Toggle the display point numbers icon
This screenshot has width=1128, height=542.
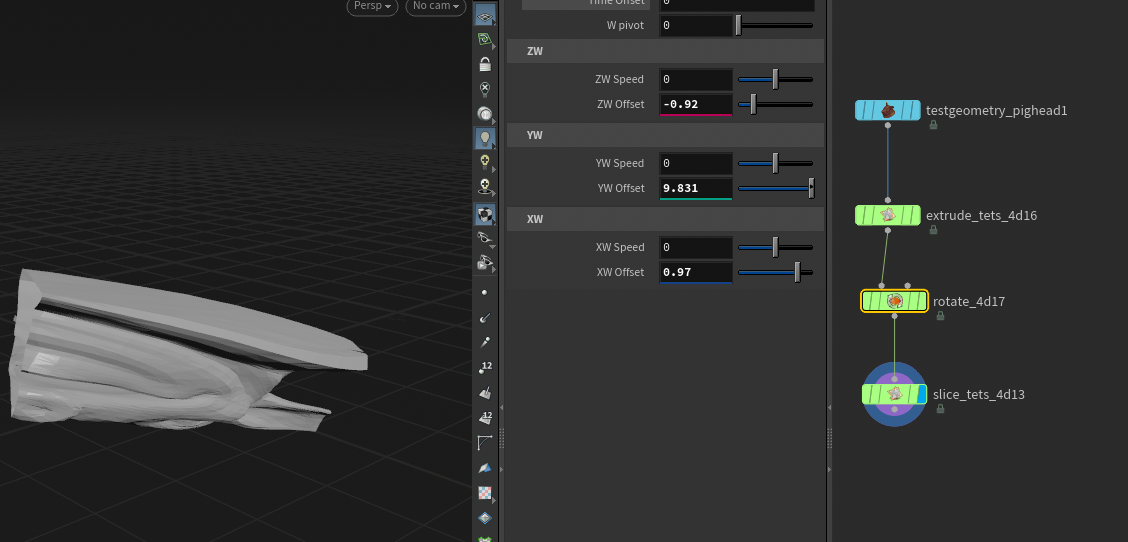(x=485, y=368)
